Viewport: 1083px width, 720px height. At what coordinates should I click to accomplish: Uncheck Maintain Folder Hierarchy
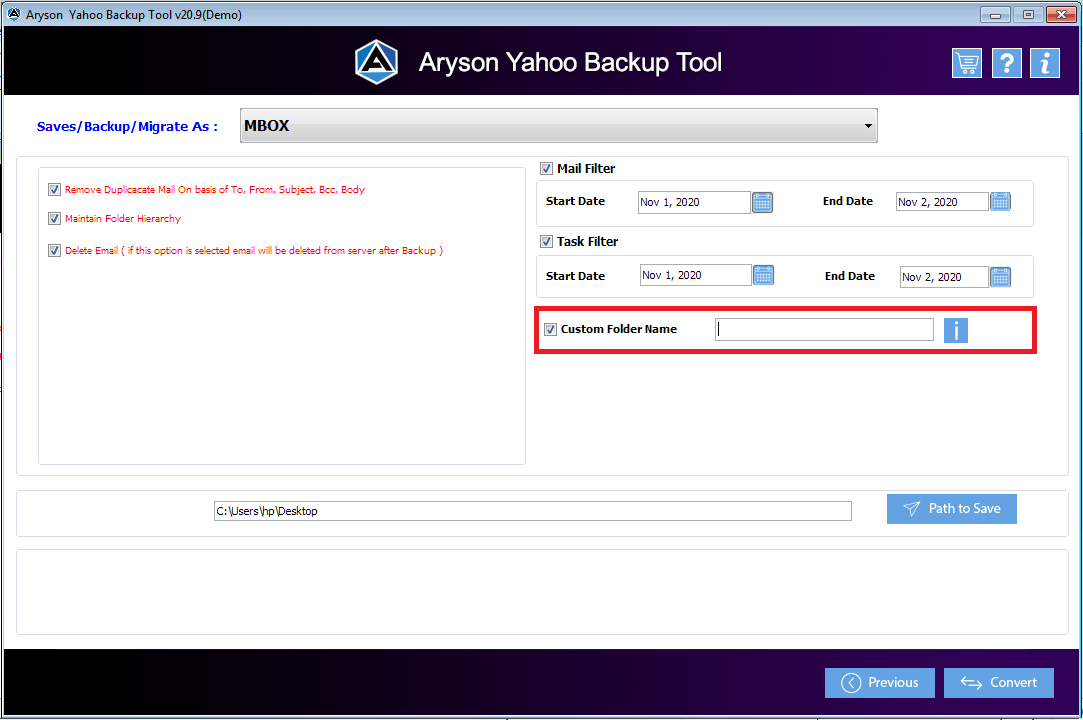click(x=54, y=218)
